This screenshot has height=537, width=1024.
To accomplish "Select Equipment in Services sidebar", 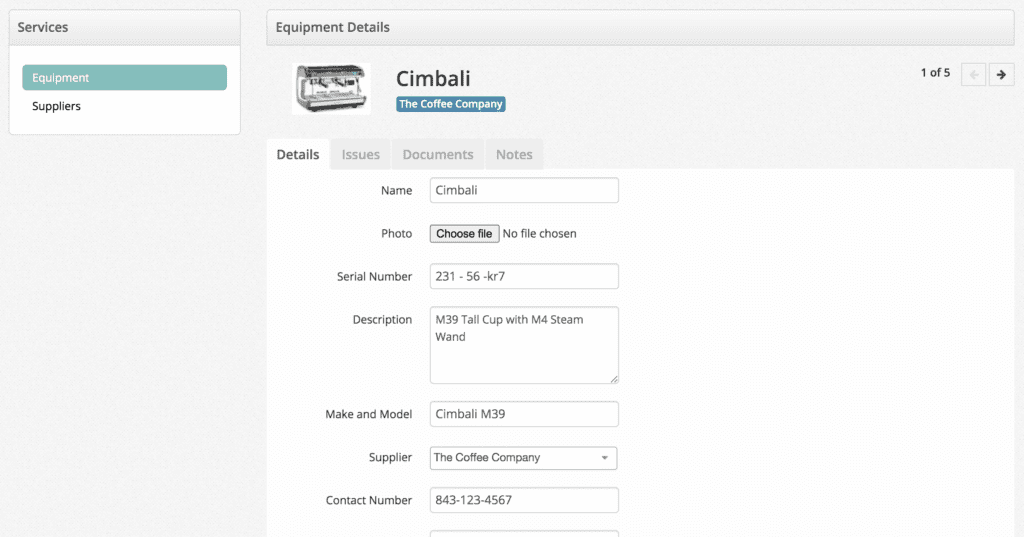I will point(125,77).
